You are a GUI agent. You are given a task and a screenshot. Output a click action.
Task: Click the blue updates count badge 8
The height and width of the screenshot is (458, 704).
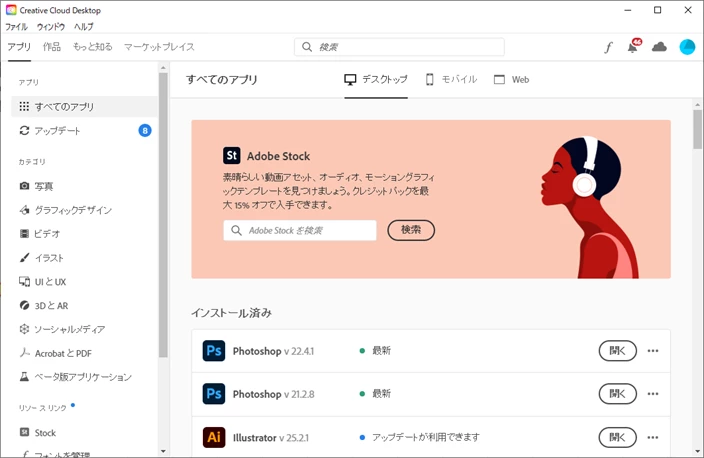pos(145,131)
